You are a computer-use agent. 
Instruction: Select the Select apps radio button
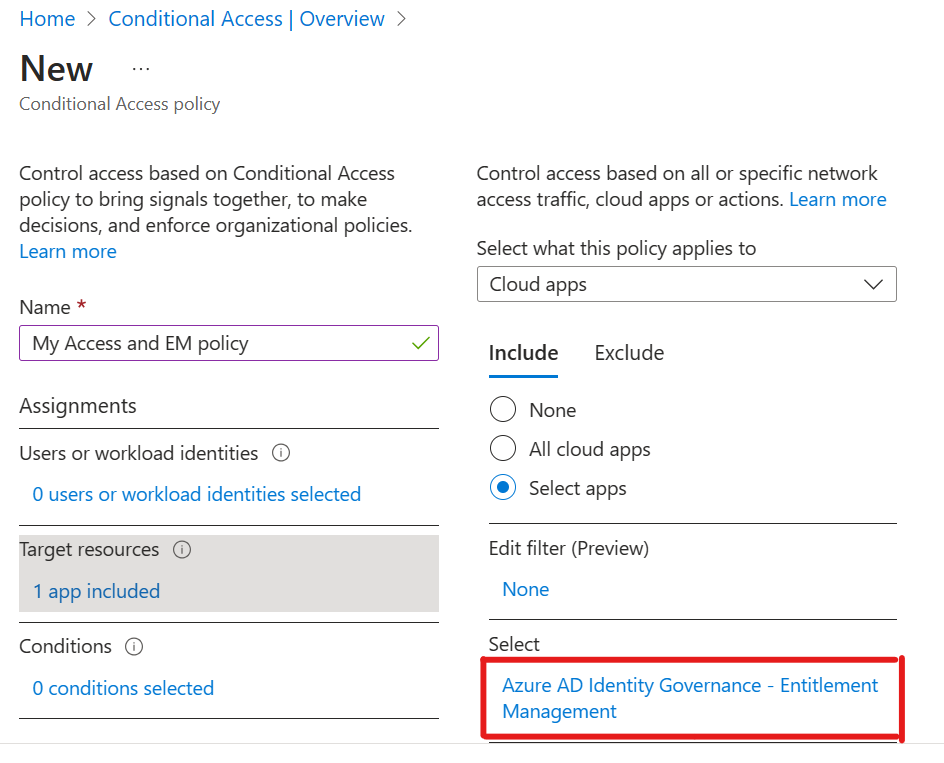pyautogui.click(x=503, y=488)
